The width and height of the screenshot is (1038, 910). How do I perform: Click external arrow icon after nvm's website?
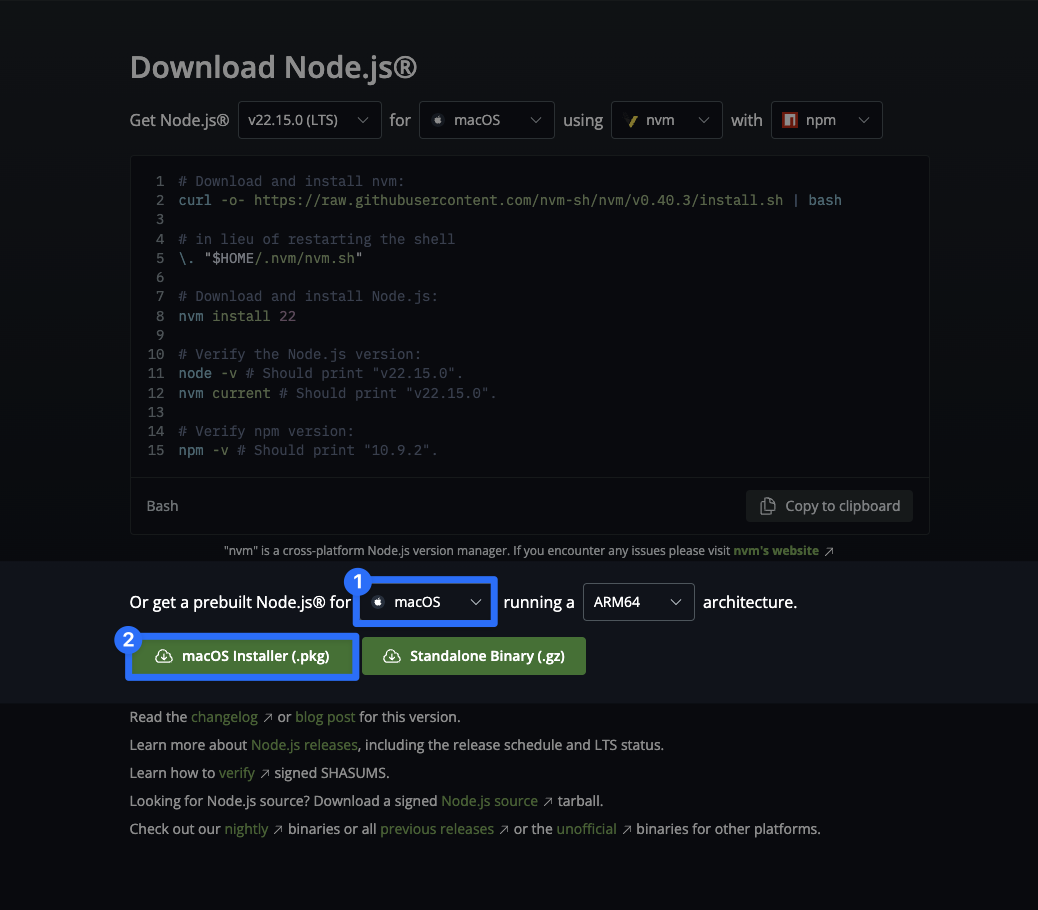[x=829, y=551]
